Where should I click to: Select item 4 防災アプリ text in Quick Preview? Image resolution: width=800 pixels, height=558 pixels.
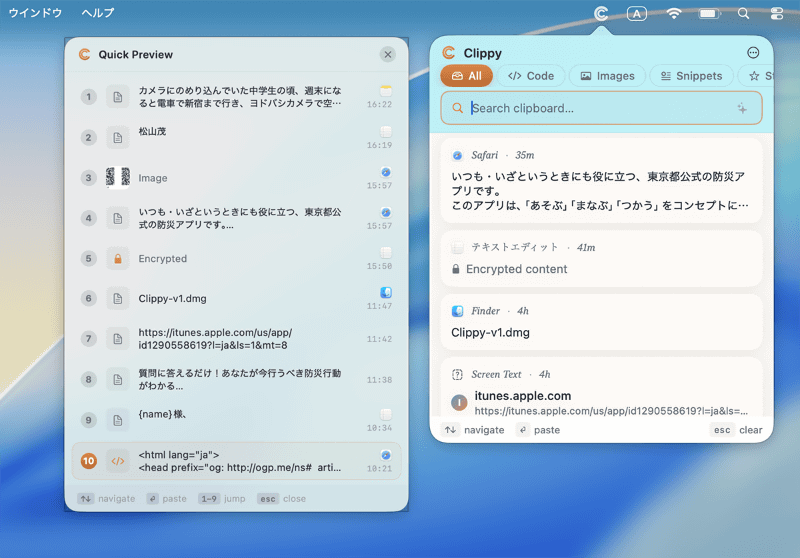coord(236,218)
